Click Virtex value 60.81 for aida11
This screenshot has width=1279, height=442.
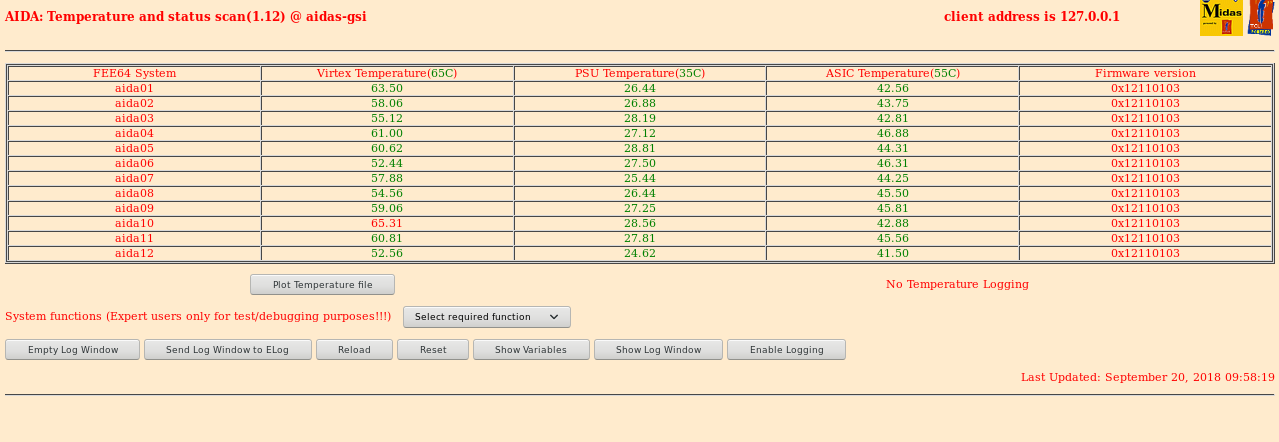[x=387, y=238]
